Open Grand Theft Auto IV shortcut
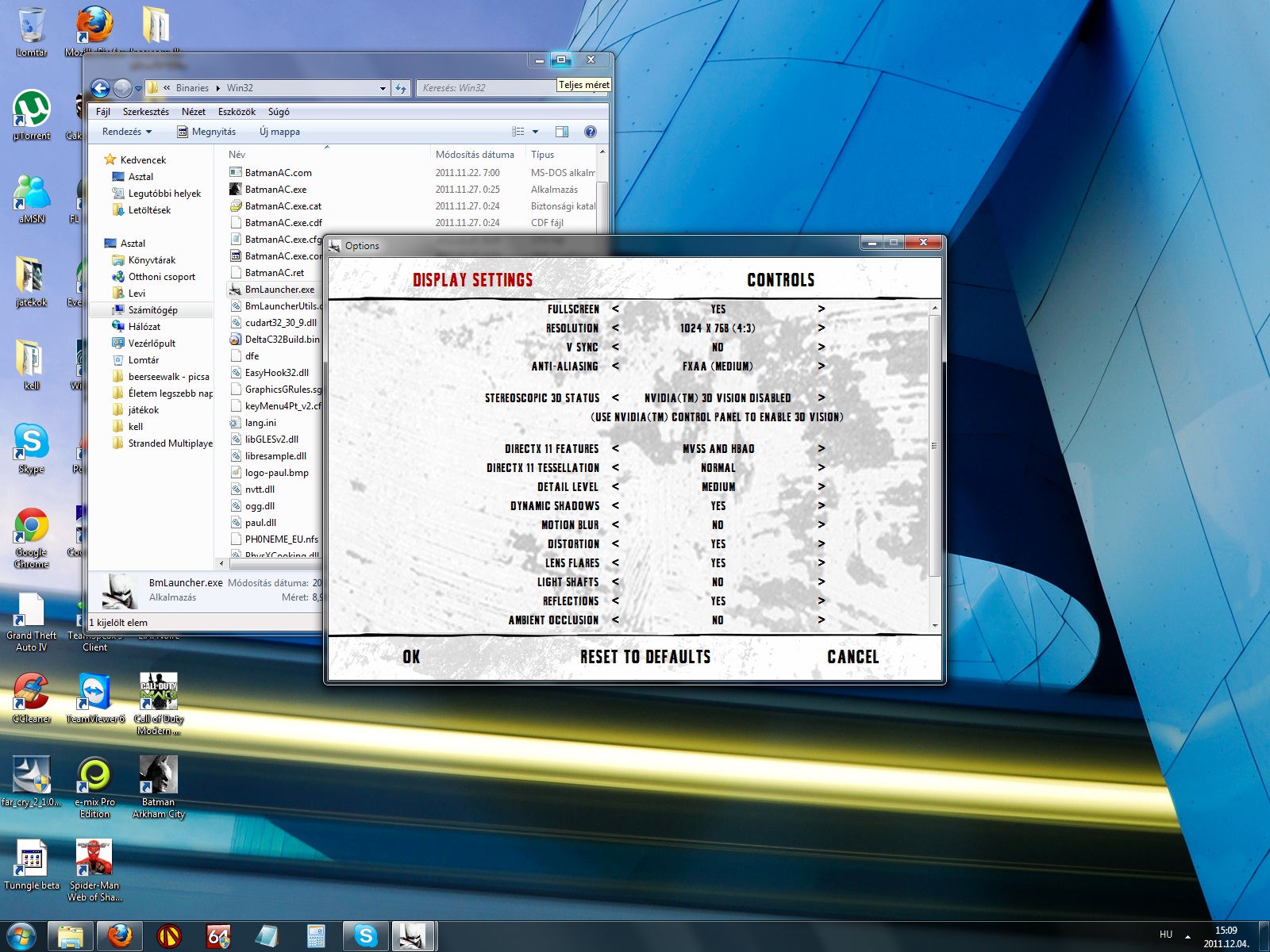This screenshot has height=952, width=1270. 32,621
